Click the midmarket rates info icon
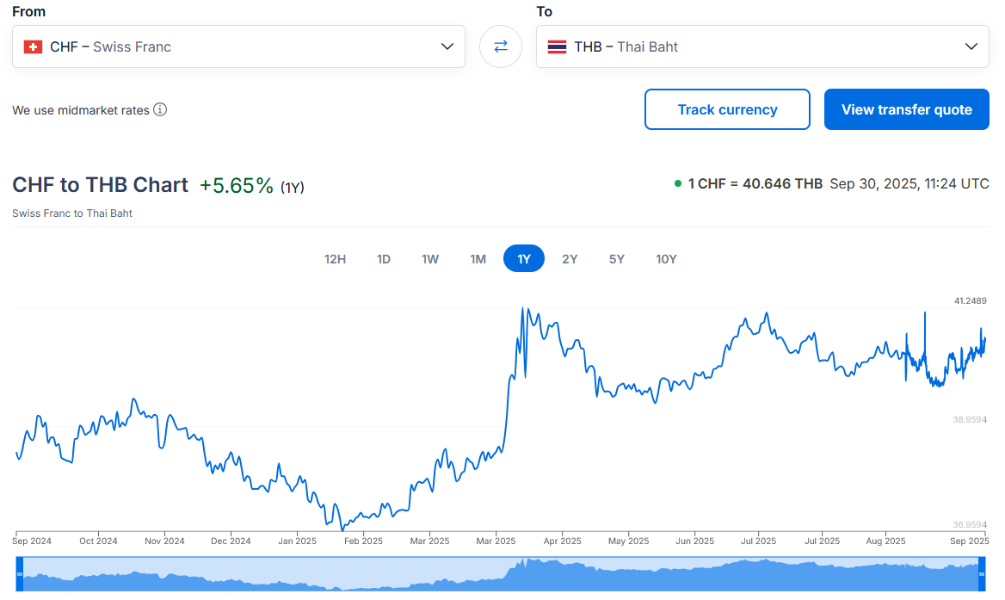Screen dimensions: 1005x600 160,110
